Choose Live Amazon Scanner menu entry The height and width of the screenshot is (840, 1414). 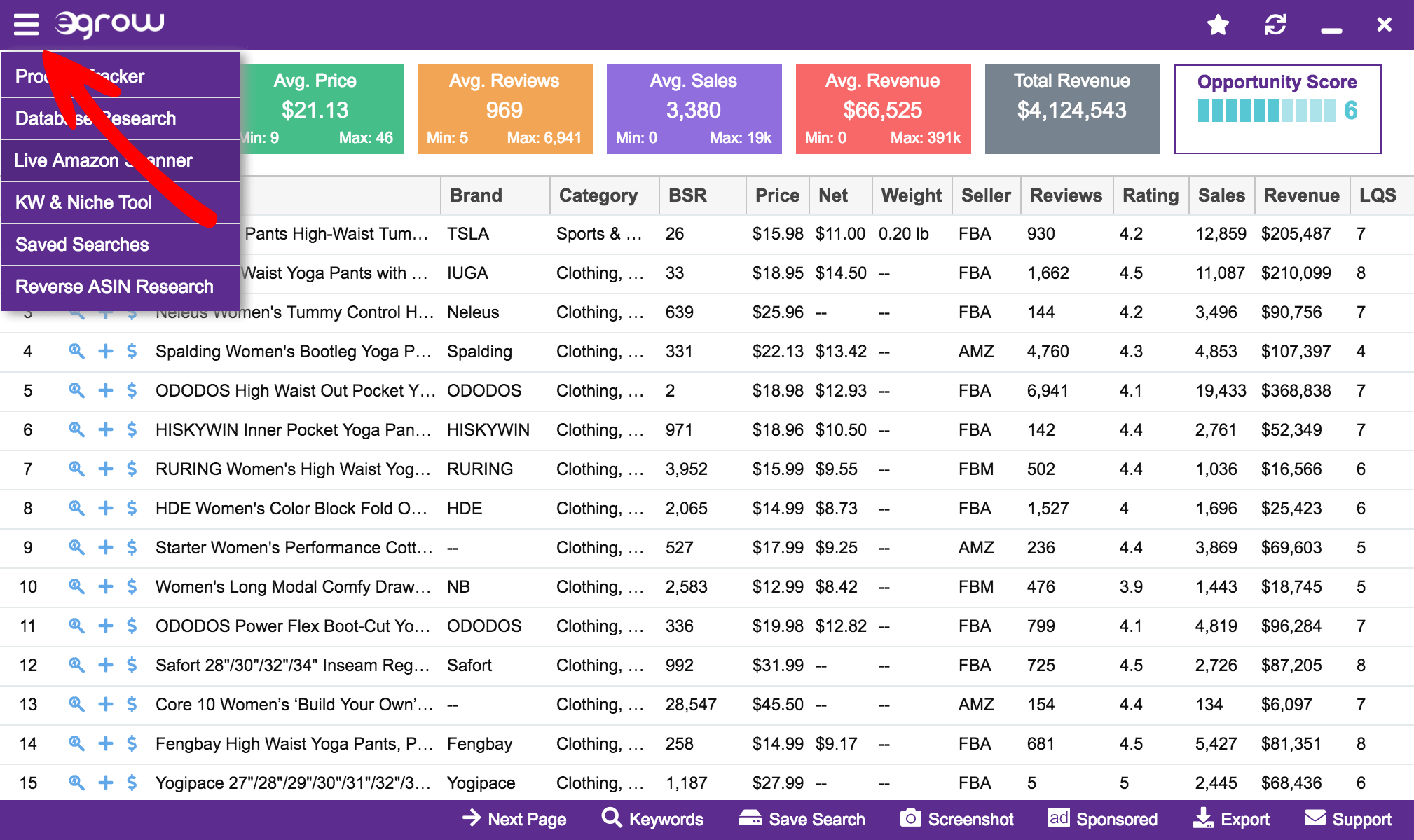click(121, 160)
